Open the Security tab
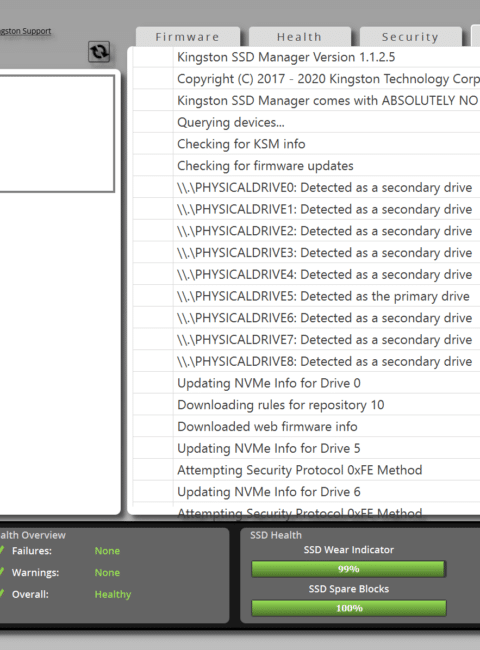Screen dimensions: 480x650 [x=410, y=37]
